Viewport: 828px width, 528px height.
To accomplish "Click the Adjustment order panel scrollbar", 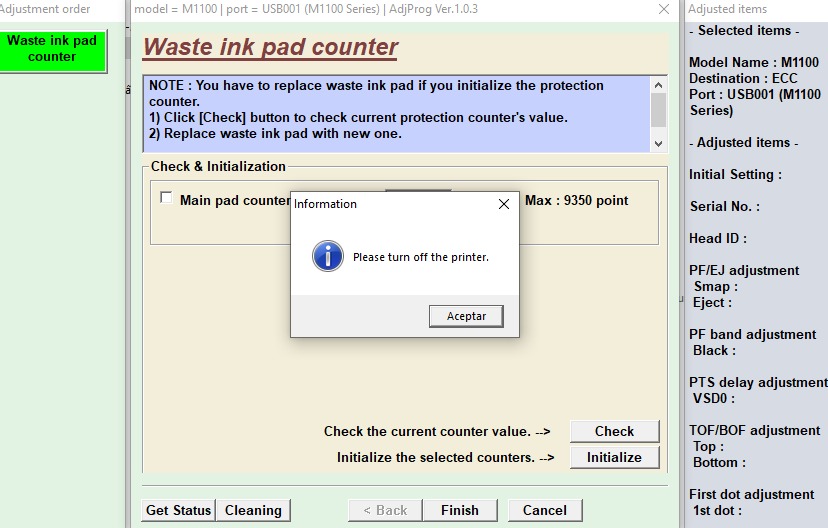I will 127,48.
